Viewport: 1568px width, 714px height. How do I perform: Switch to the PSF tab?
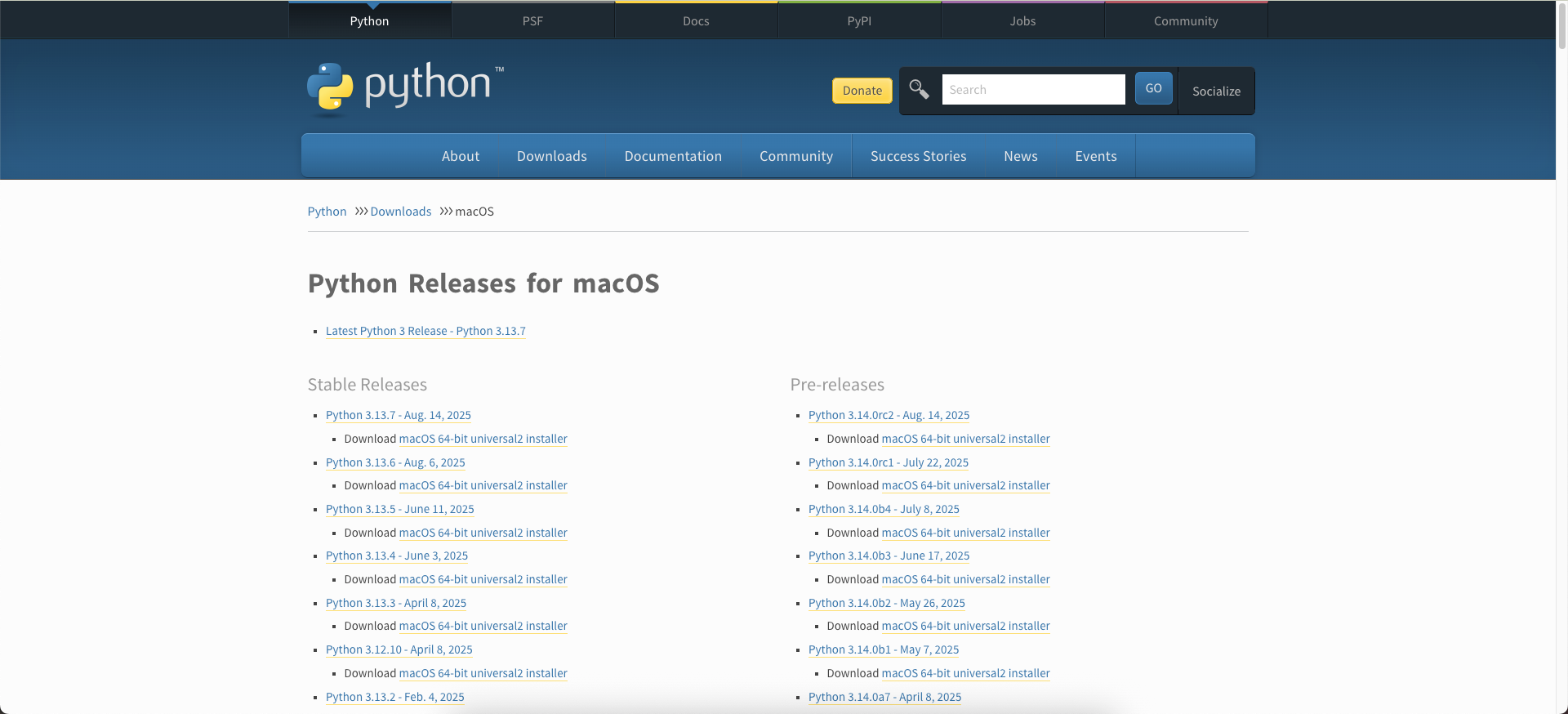coord(532,20)
